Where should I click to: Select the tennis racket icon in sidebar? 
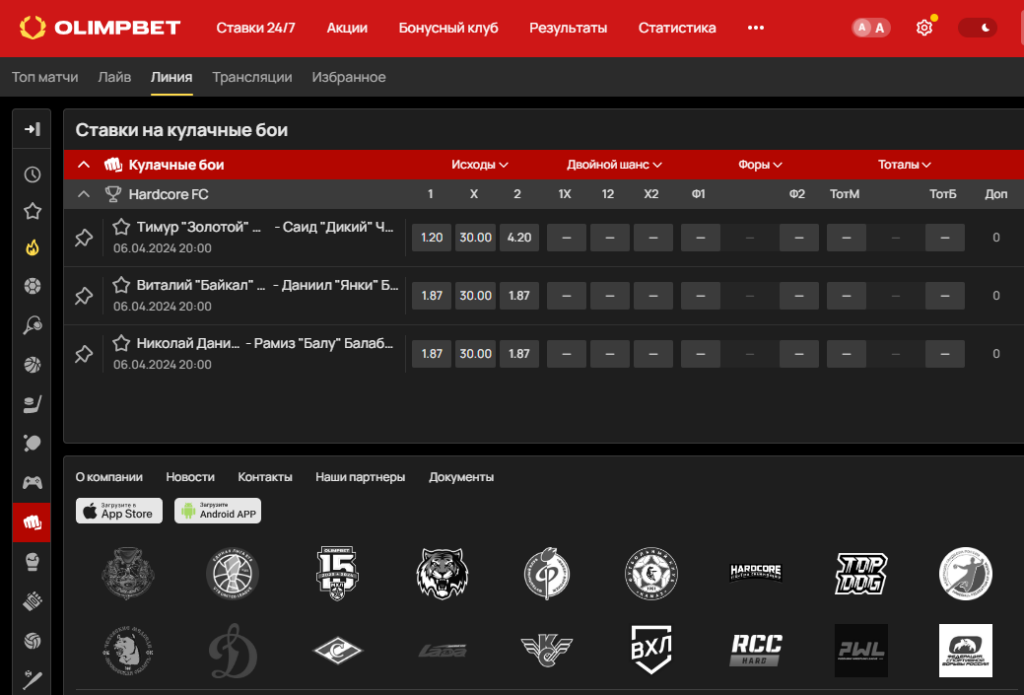click(32, 325)
